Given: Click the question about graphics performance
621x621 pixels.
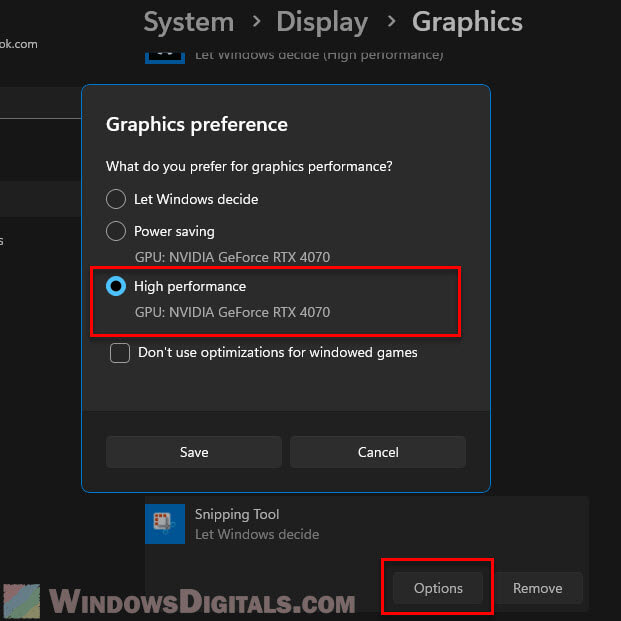Looking at the screenshot, I should [249, 166].
